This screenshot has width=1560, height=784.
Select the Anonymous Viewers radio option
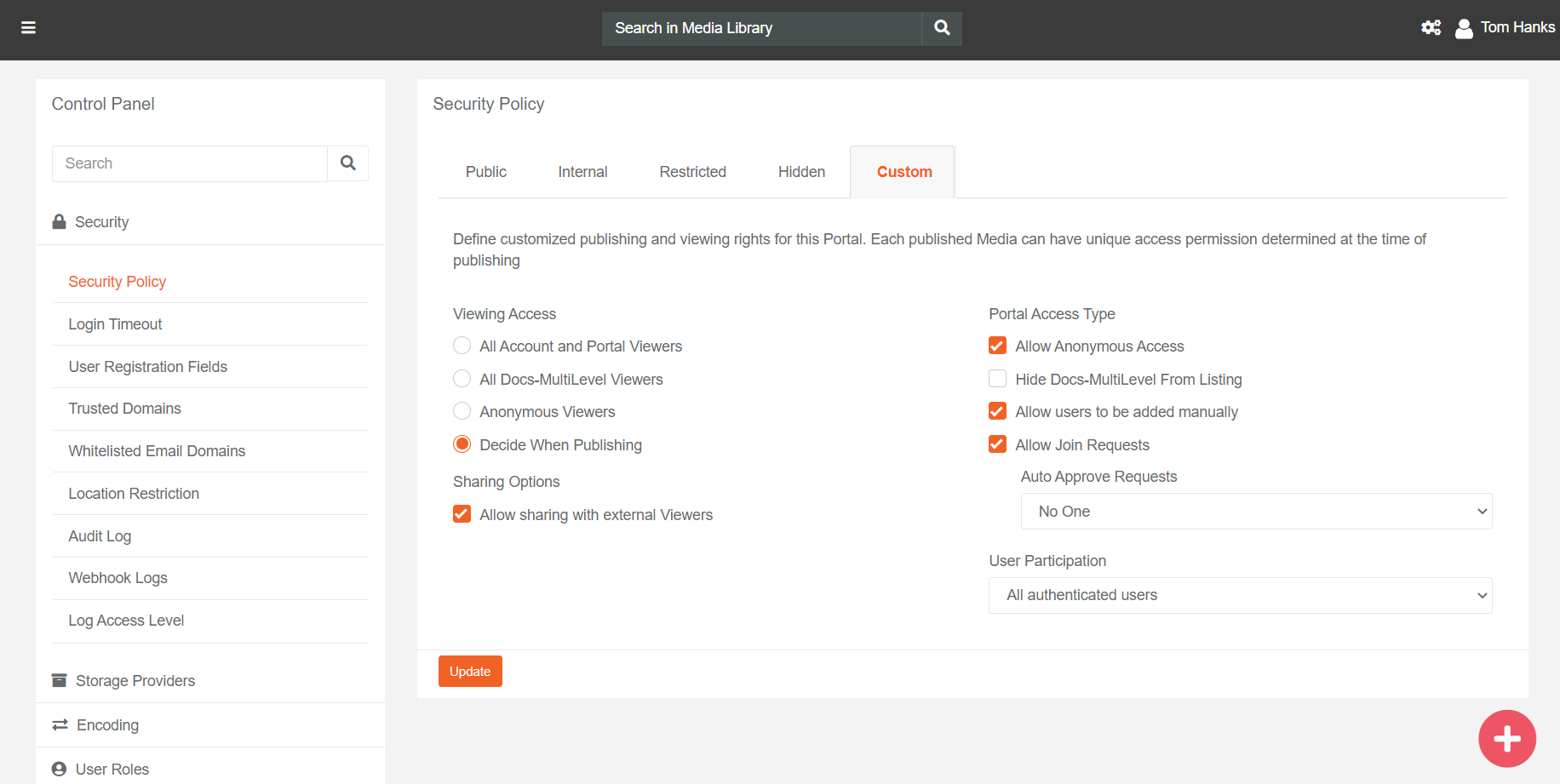click(462, 412)
